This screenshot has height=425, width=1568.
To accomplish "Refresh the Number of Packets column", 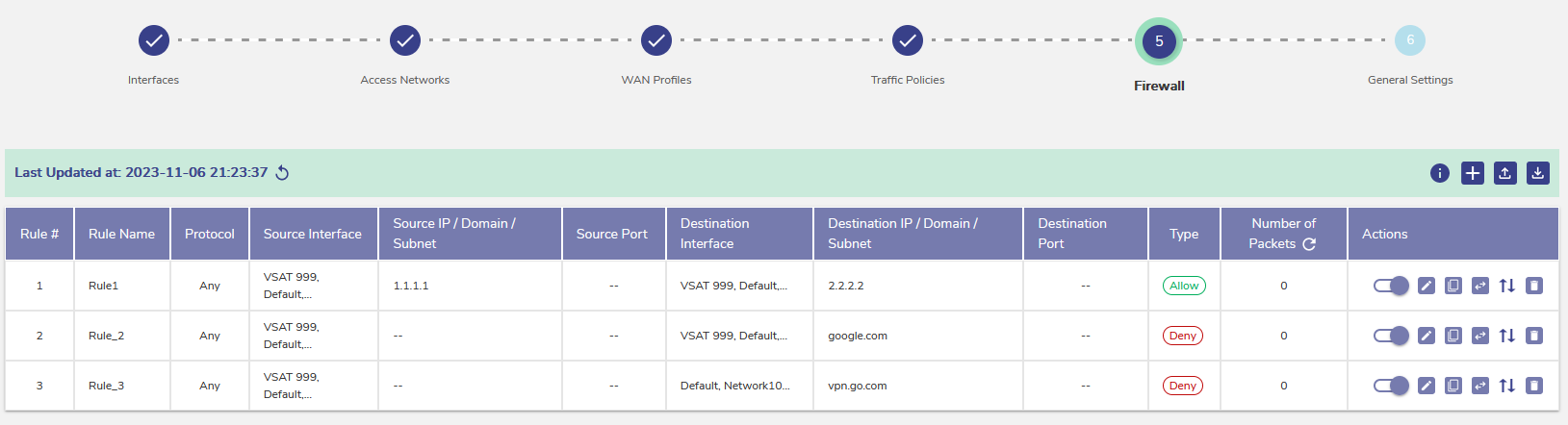I will (1309, 244).
